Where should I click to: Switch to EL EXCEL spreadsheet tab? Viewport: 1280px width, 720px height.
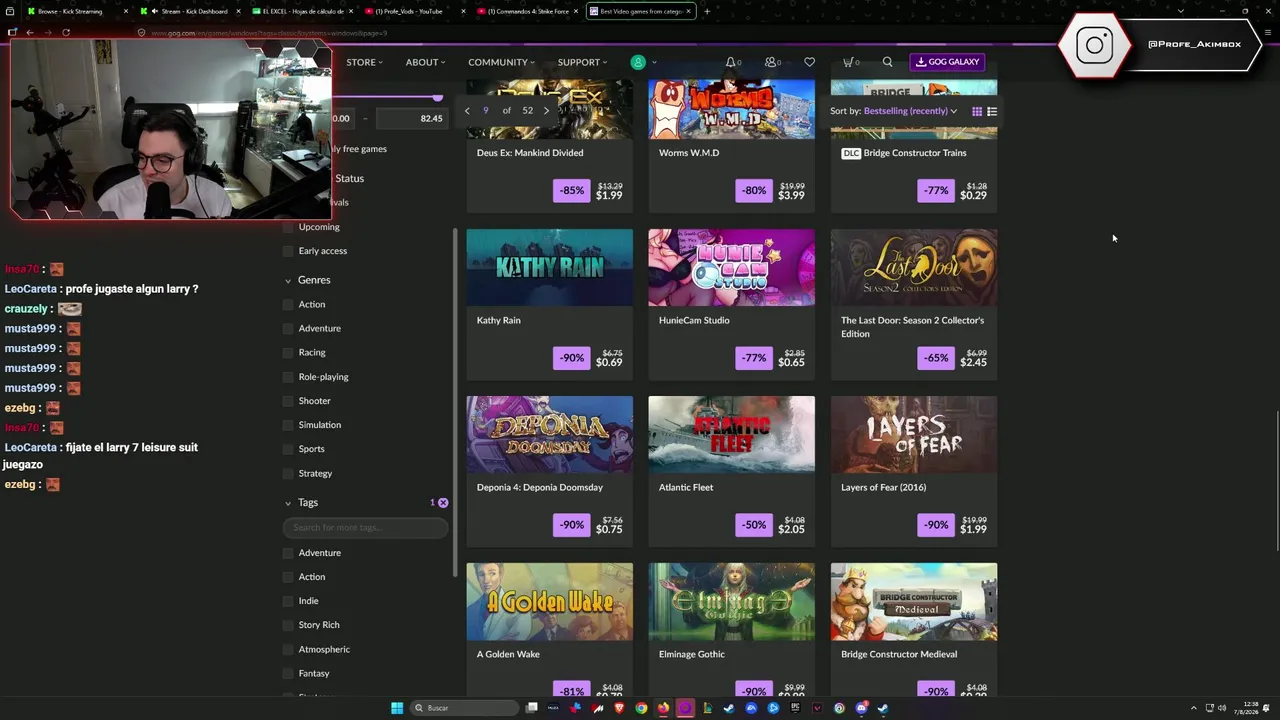coord(303,11)
